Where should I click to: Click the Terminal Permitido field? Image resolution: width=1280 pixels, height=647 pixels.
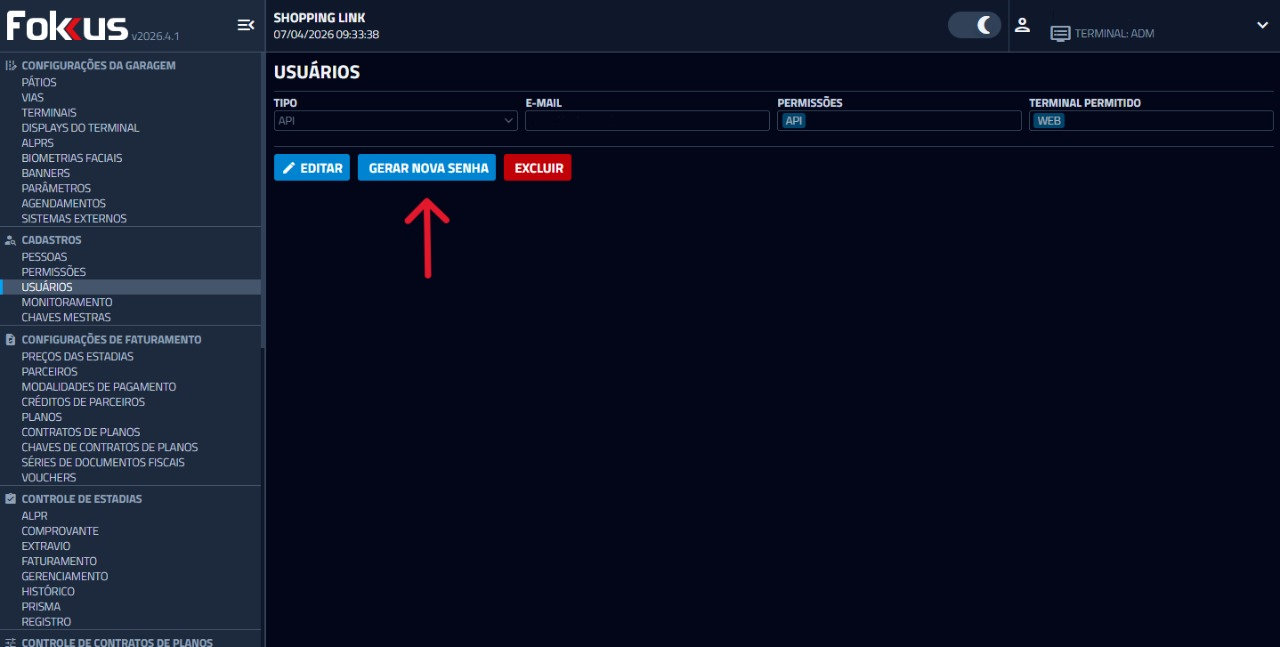[1150, 121]
